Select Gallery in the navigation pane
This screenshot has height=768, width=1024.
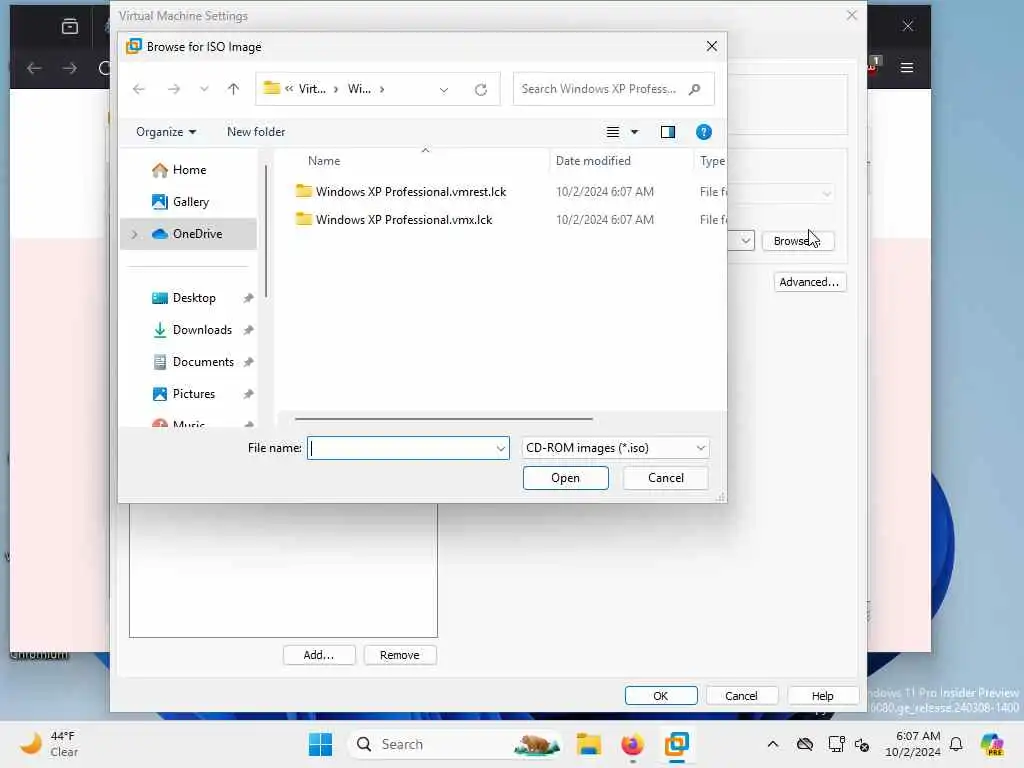click(189, 202)
